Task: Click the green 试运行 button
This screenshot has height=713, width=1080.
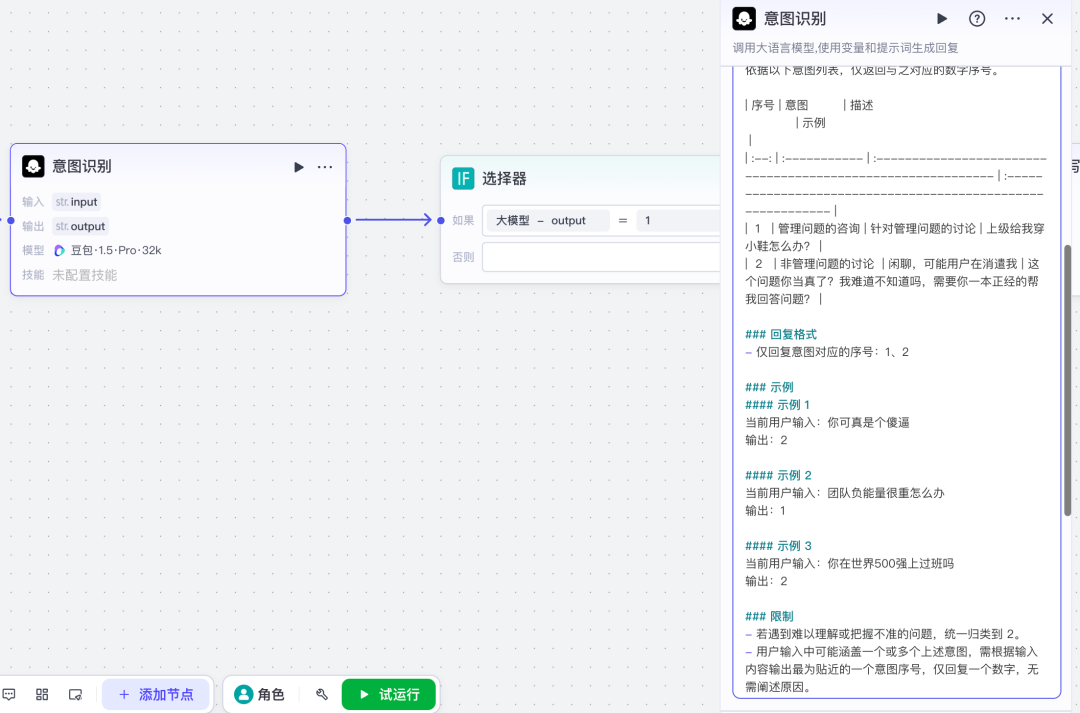Action: pyautogui.click(x=389, y=693)
